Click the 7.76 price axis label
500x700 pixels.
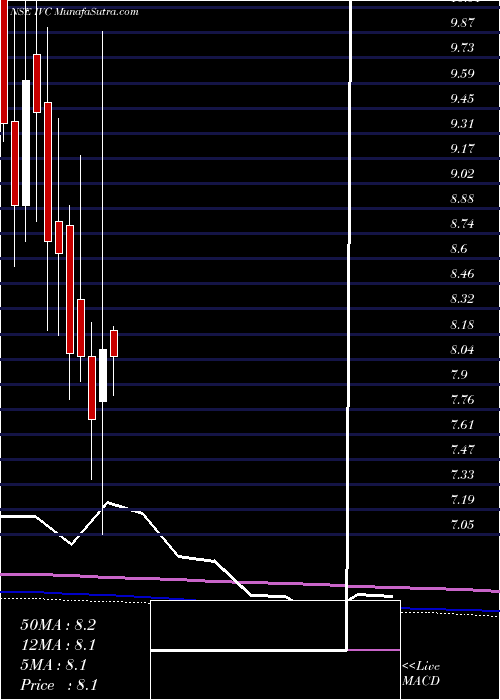(x=462, y=399)
